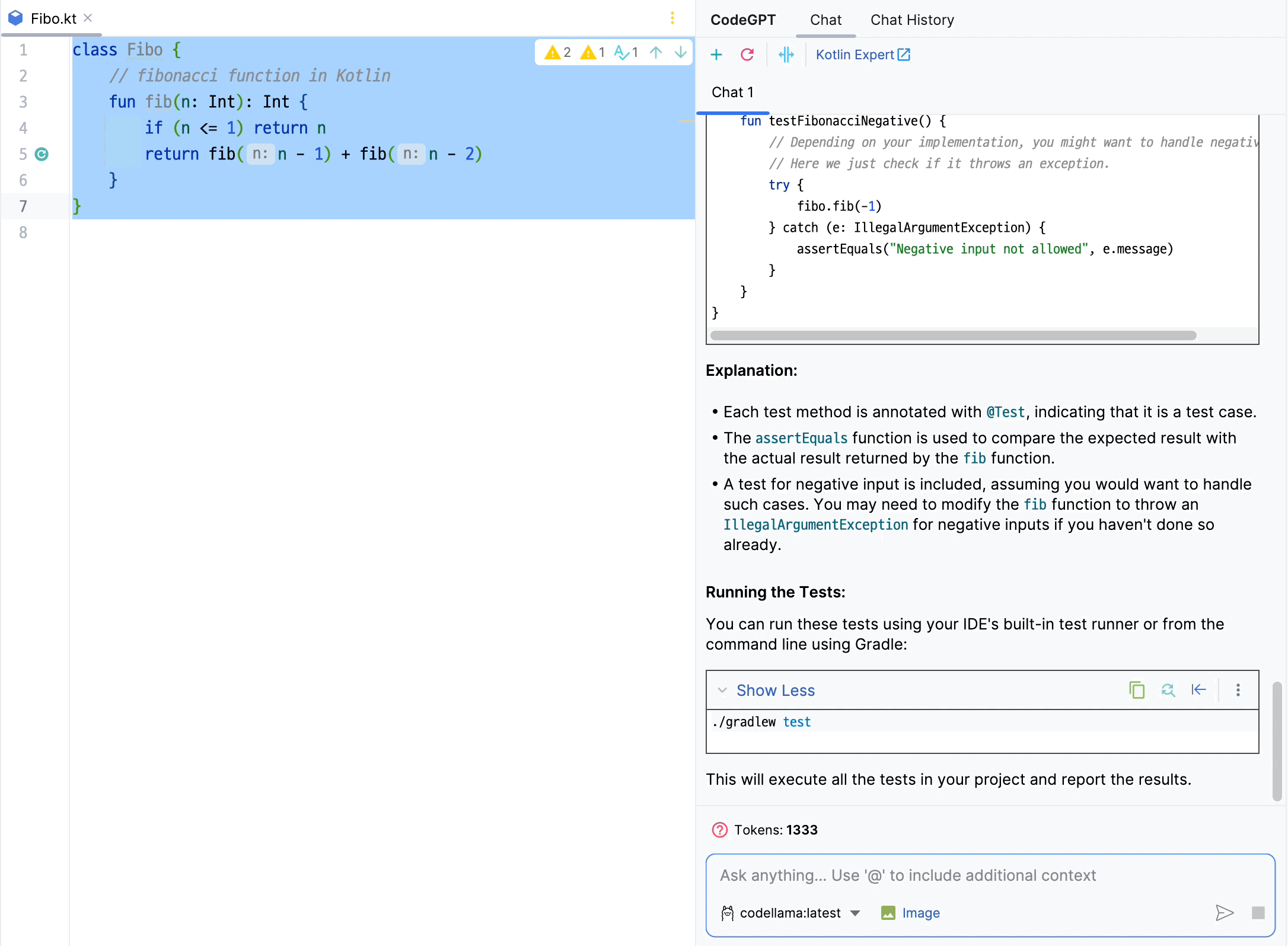The image size is (1288, 946).
Task: Click the stop generation square button
Action: pyautogui.click(x=1258, y=912)
